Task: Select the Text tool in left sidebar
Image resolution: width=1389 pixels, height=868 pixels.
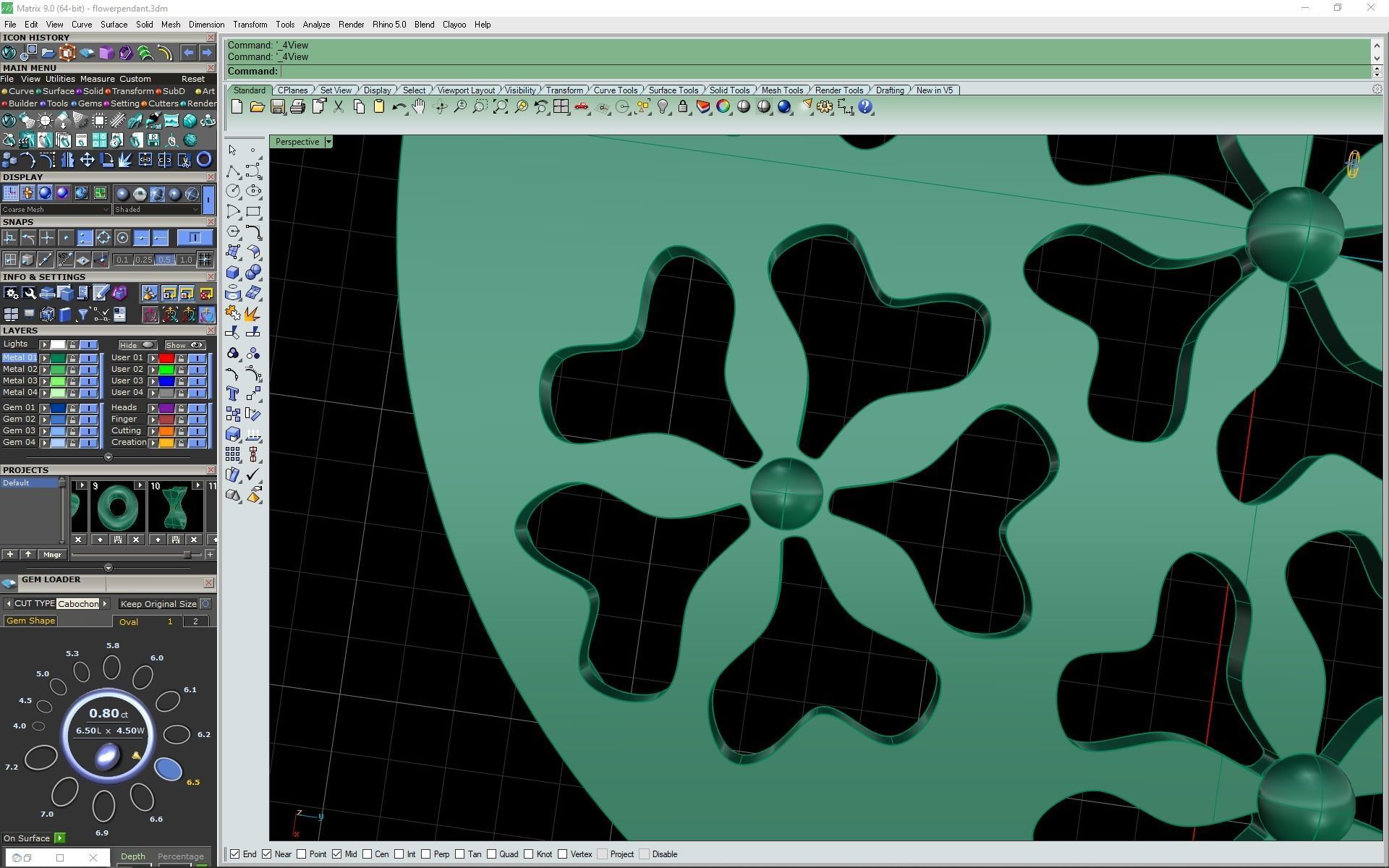Action: pos(232,393)
